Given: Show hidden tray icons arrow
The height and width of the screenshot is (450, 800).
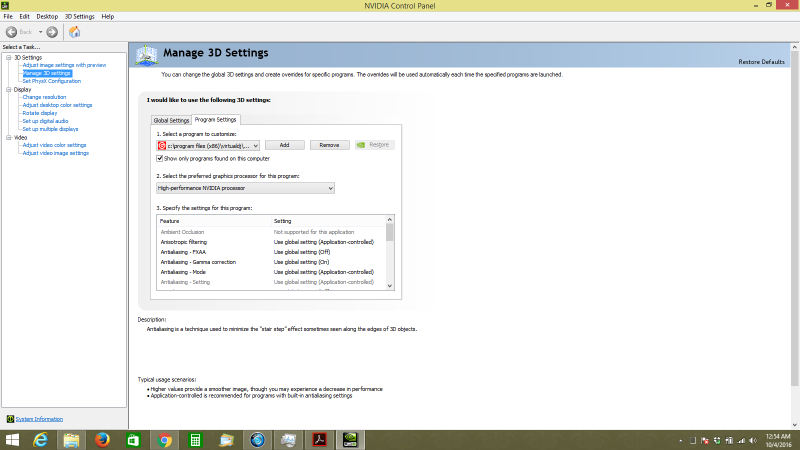Looking at the screenshot, I should click(680, 440).
